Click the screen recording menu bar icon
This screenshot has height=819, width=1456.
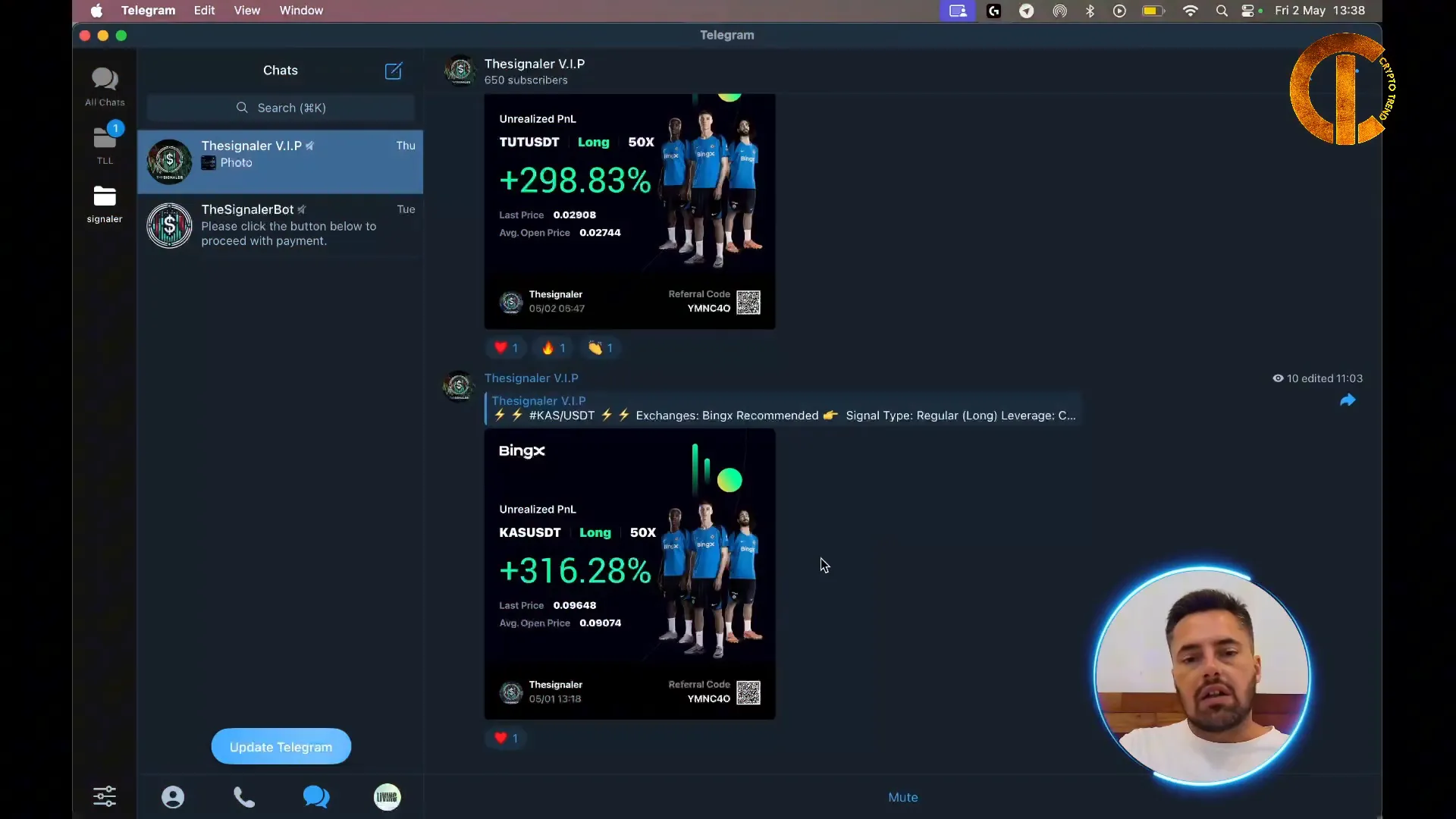point(958,11)
